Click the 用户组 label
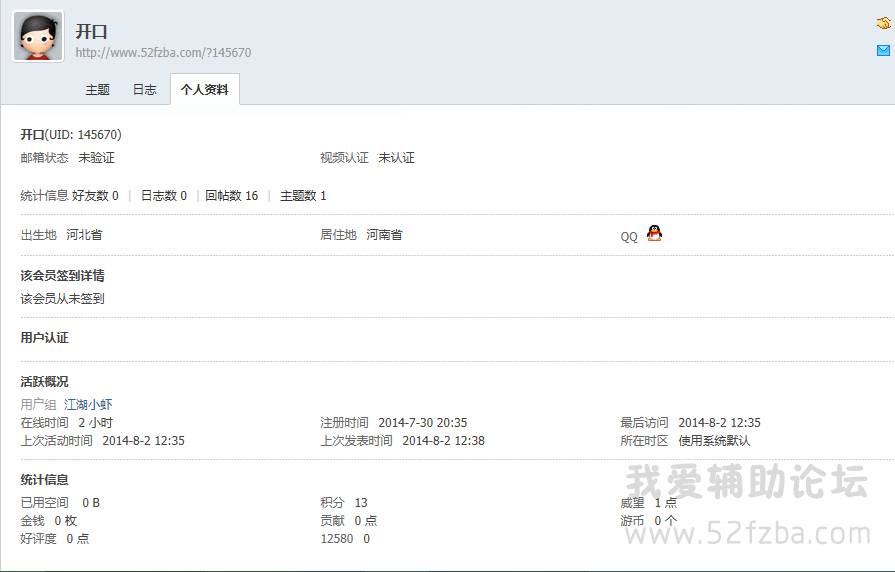 pyautogui.click(x=38, y=405)
